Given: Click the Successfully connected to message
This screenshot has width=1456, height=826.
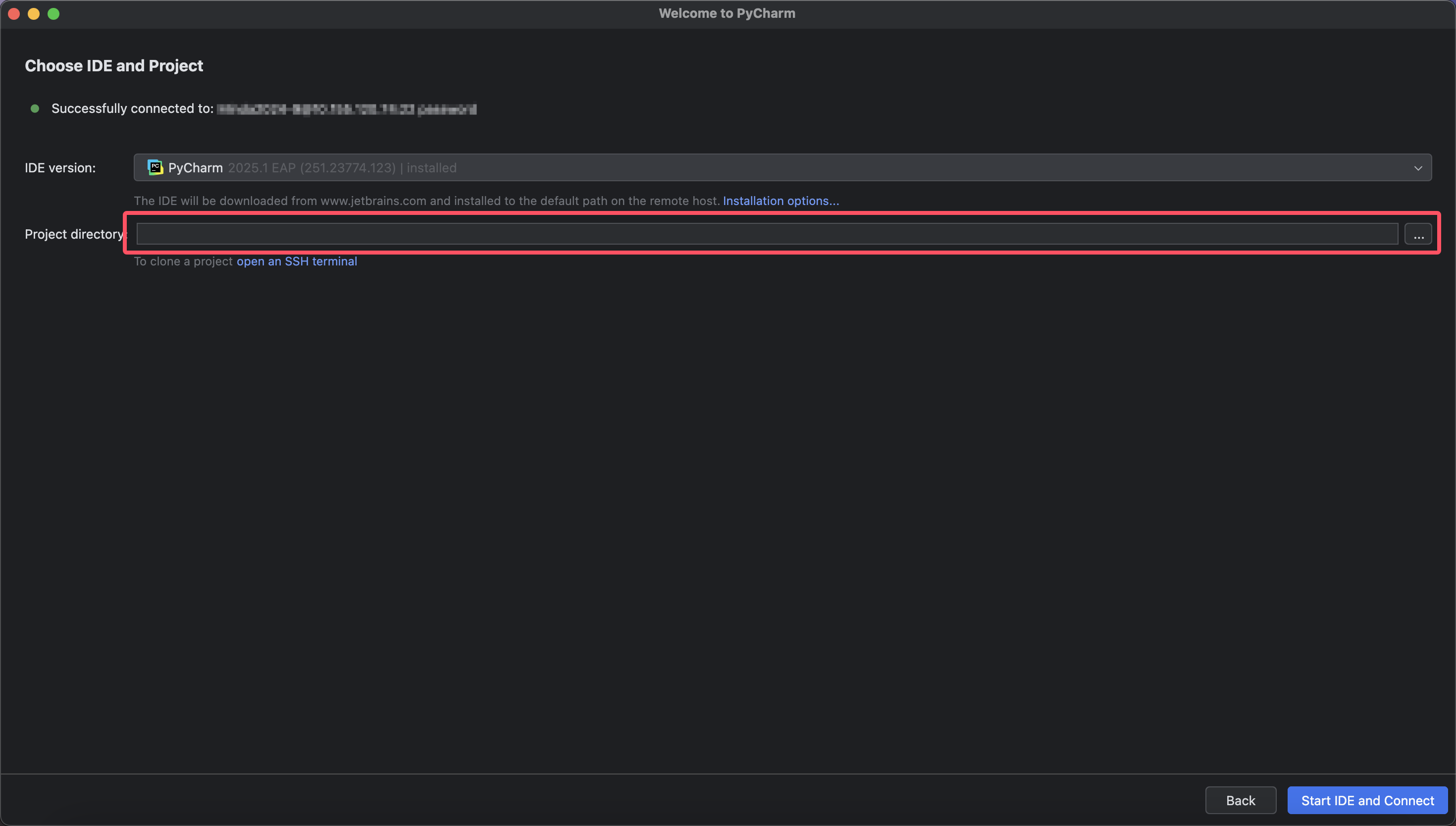Looking at the screenshot, I should click(x=133, y=108).
